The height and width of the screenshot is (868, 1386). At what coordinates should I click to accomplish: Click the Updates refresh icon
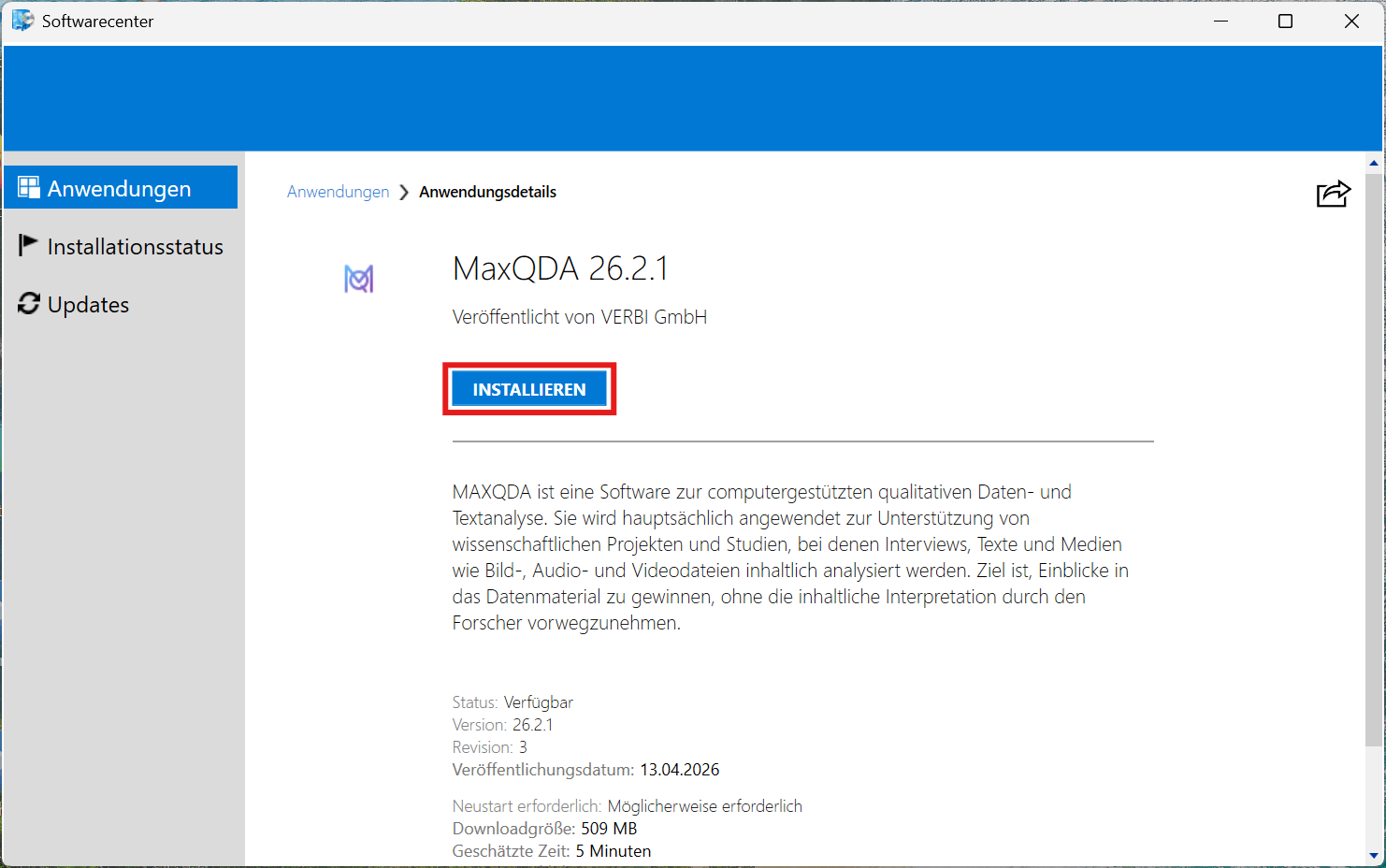(x=29, y=303)
